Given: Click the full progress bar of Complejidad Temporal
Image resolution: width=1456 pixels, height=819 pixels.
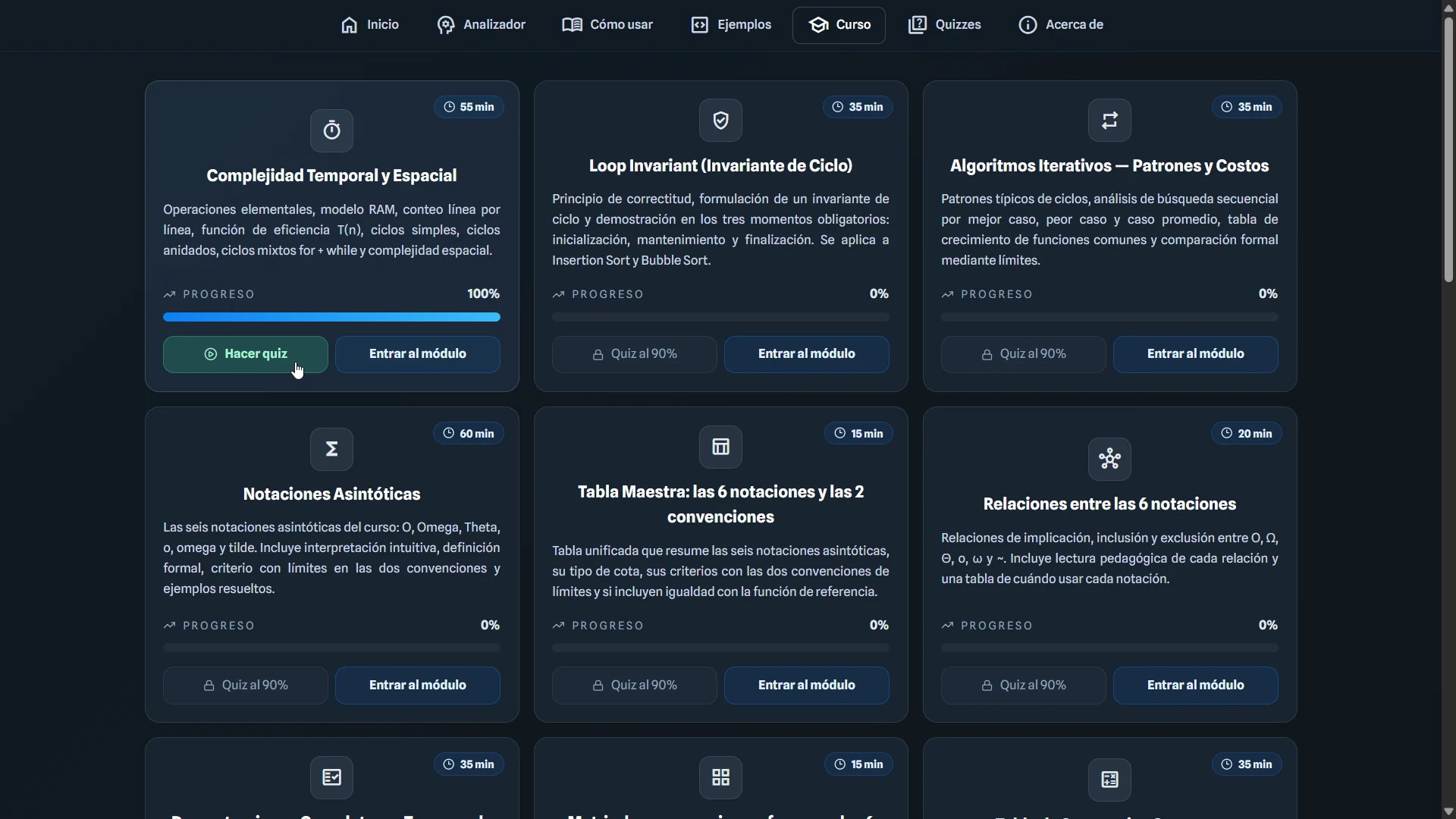Looking at the screenshot, I should [331, 317].
